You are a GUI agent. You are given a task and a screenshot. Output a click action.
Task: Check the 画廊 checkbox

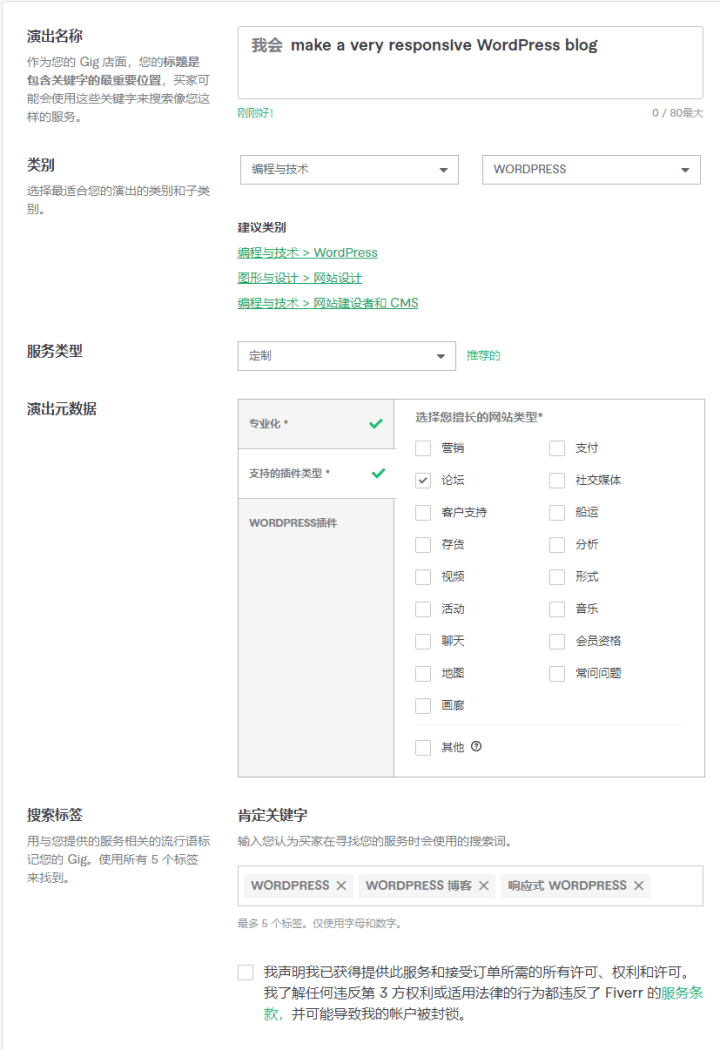tap(423, 705)
